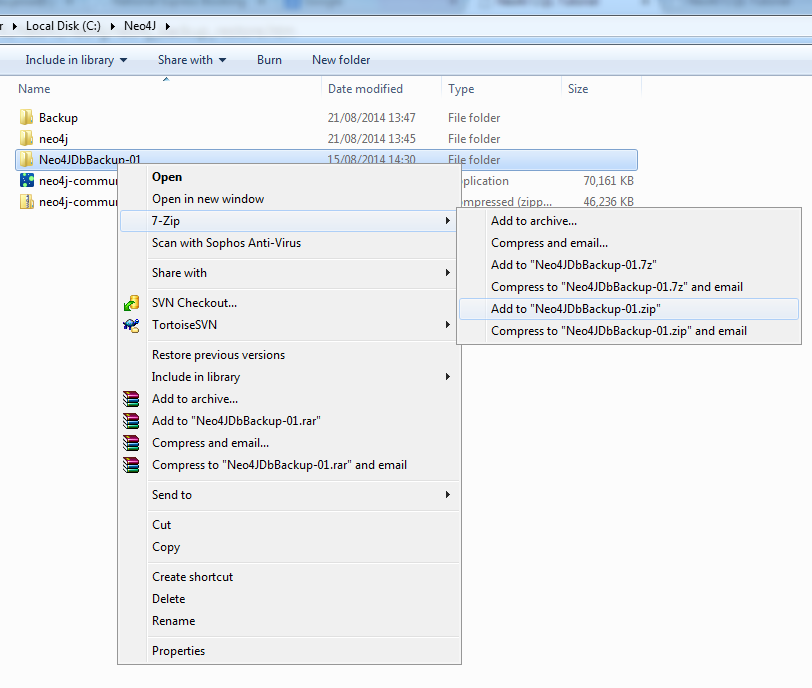This screenshot has width=812, height=688.
Task: Select the neo4j folder name
Action: [53, 139]
